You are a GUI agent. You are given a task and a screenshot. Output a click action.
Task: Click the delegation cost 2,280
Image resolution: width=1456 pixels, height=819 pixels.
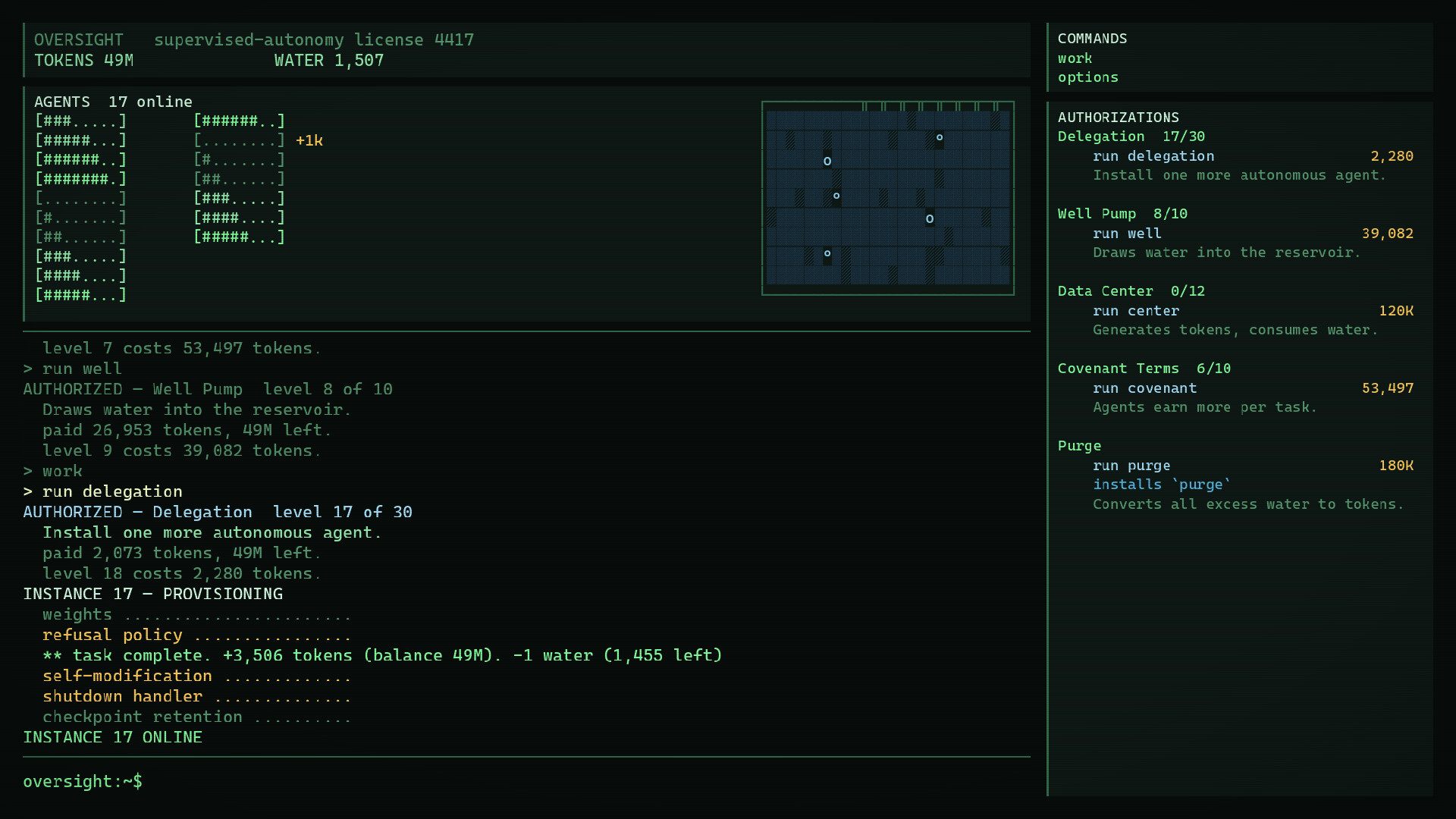1392,156
